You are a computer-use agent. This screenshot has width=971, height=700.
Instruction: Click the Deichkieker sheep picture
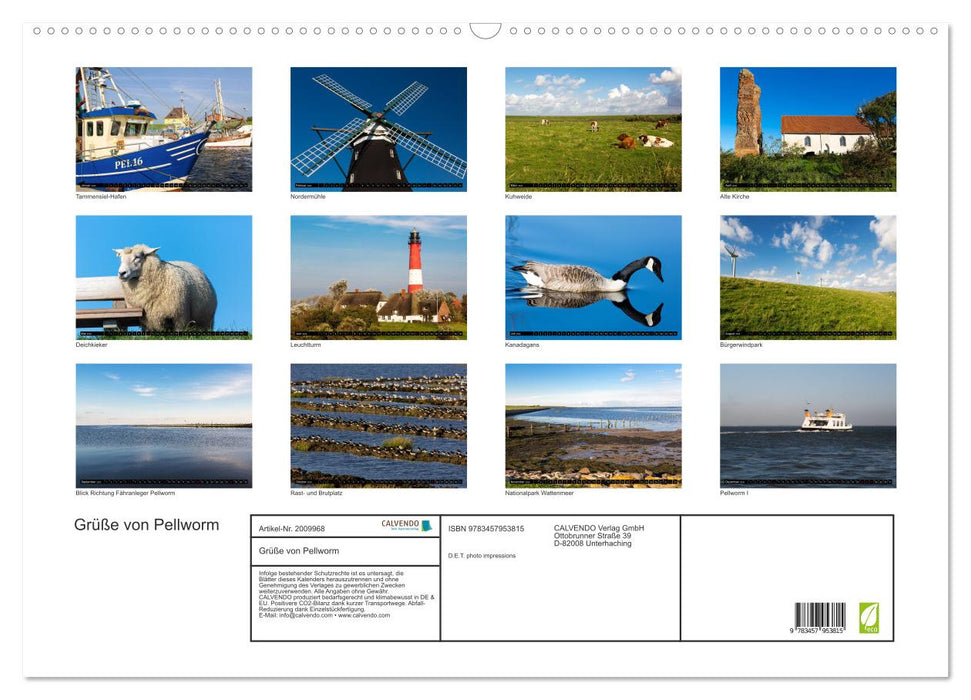[165, 278]
